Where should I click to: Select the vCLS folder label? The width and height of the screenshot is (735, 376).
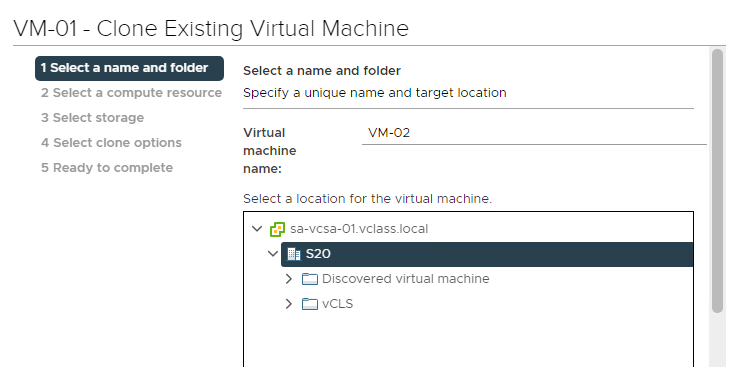[338, 304]
